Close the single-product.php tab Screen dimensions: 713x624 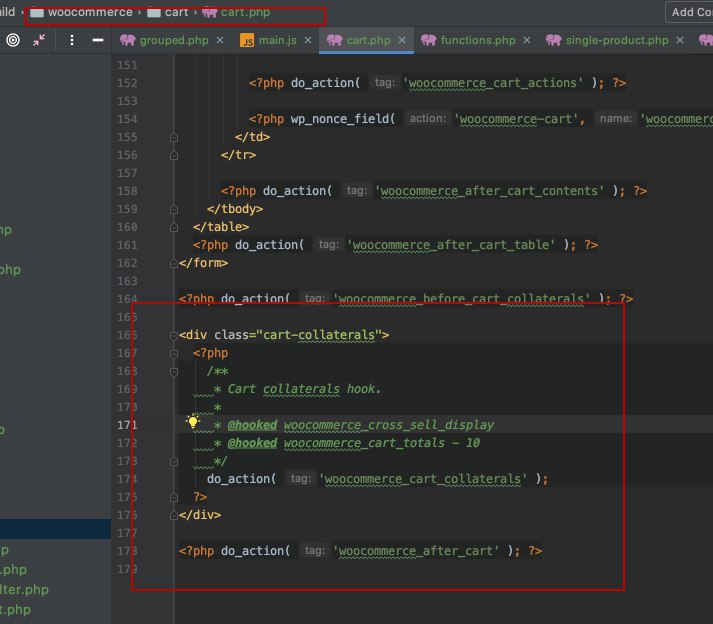point(680,40)
